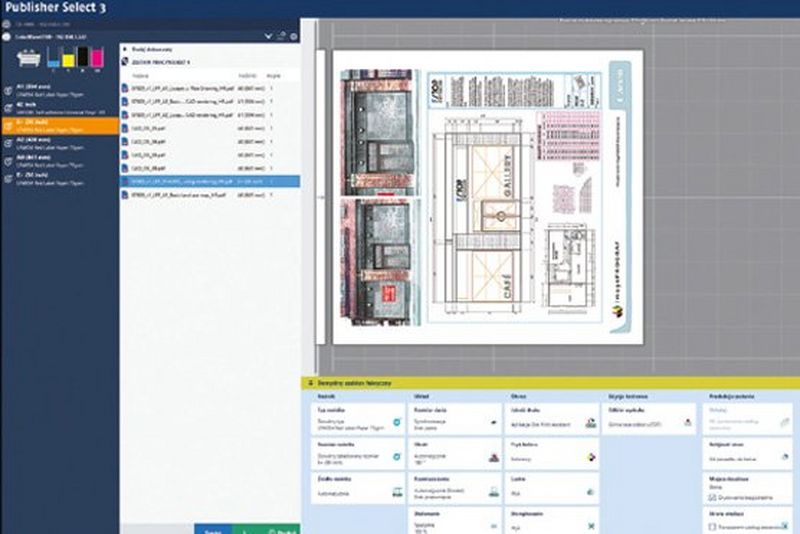The image size is (800, 534).
Task: Click the rotation icon on the Obrót tile
Action: pyautogui.click(x=493, y=457)
